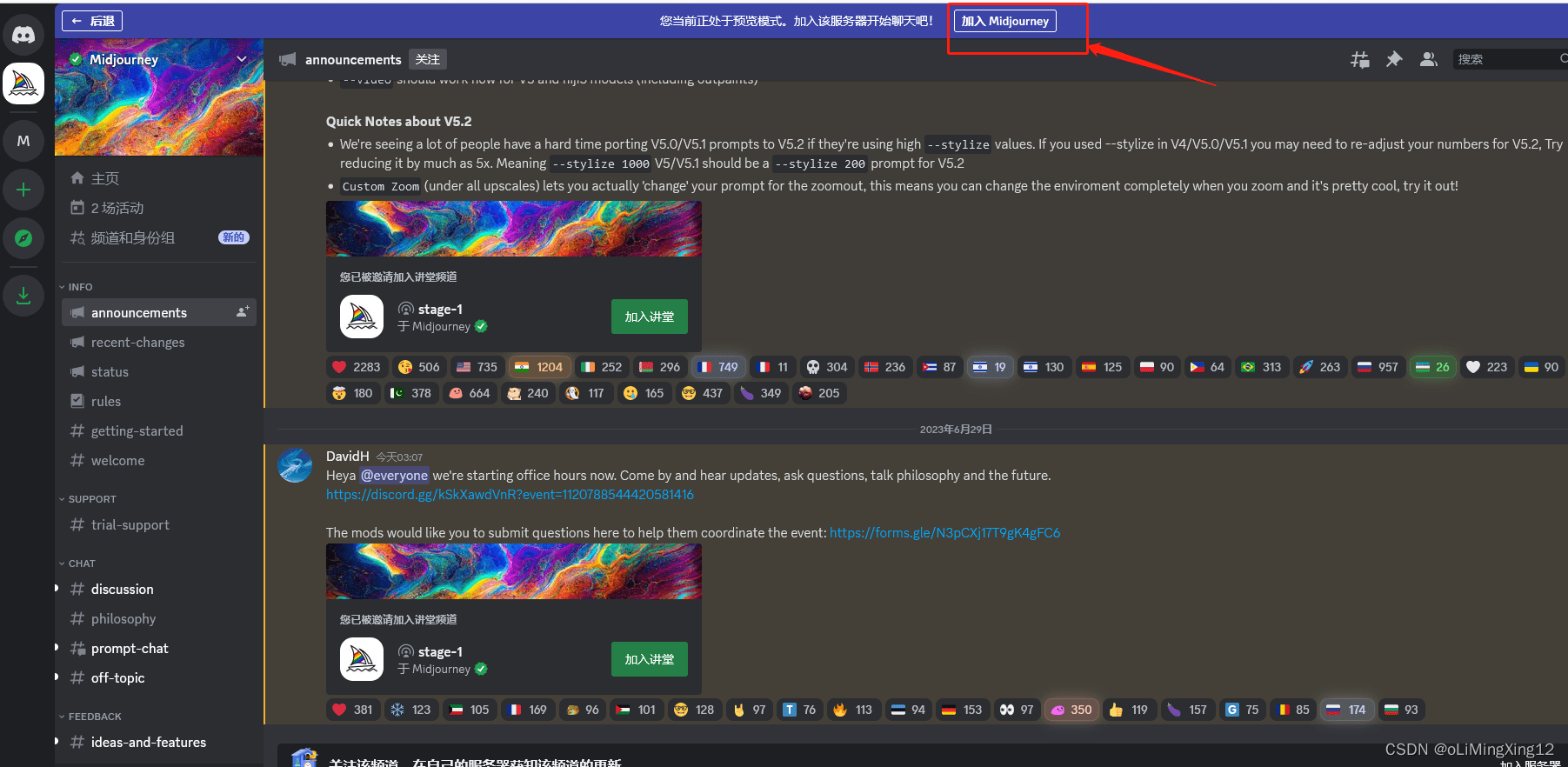Open the threads icon in channel header

1359,59
